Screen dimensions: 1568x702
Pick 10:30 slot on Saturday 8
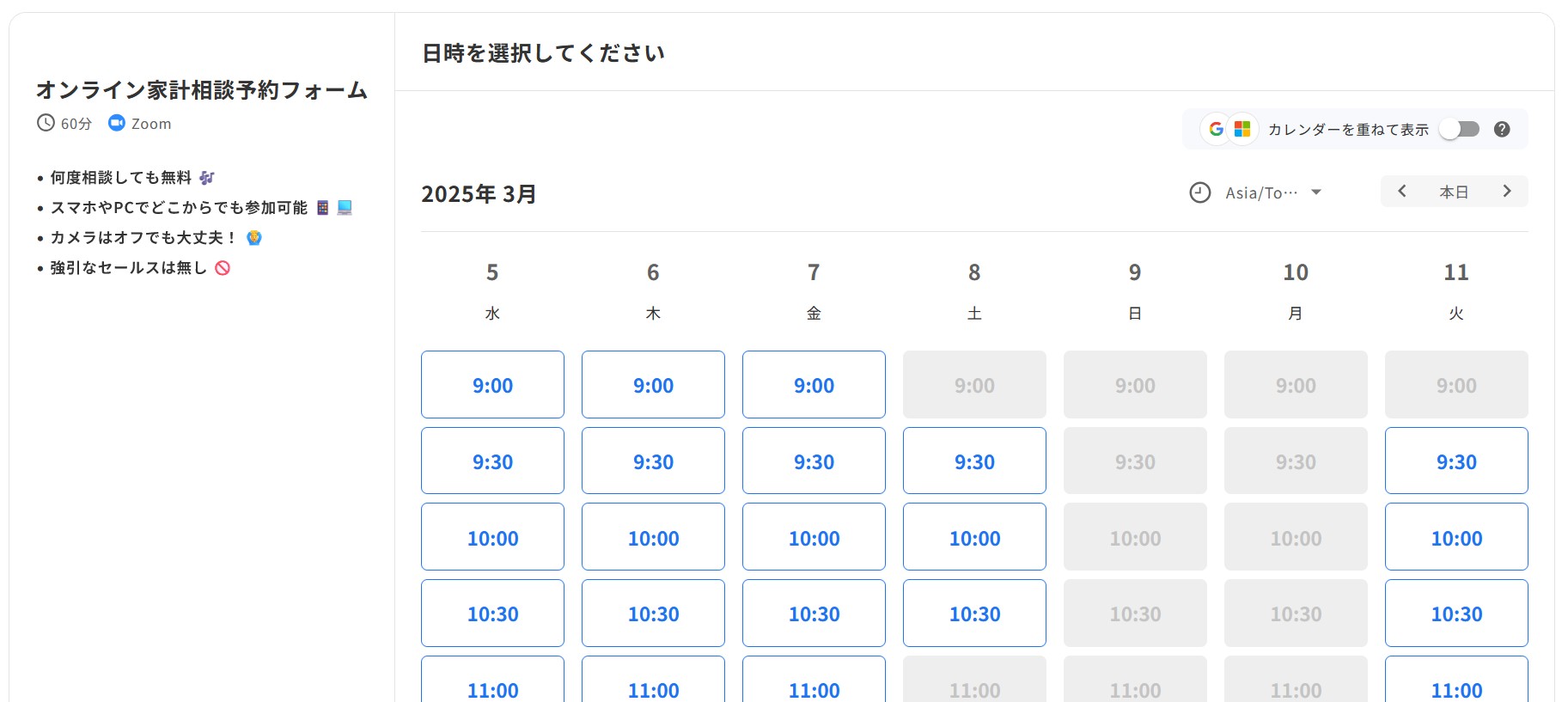click(974, 613)
